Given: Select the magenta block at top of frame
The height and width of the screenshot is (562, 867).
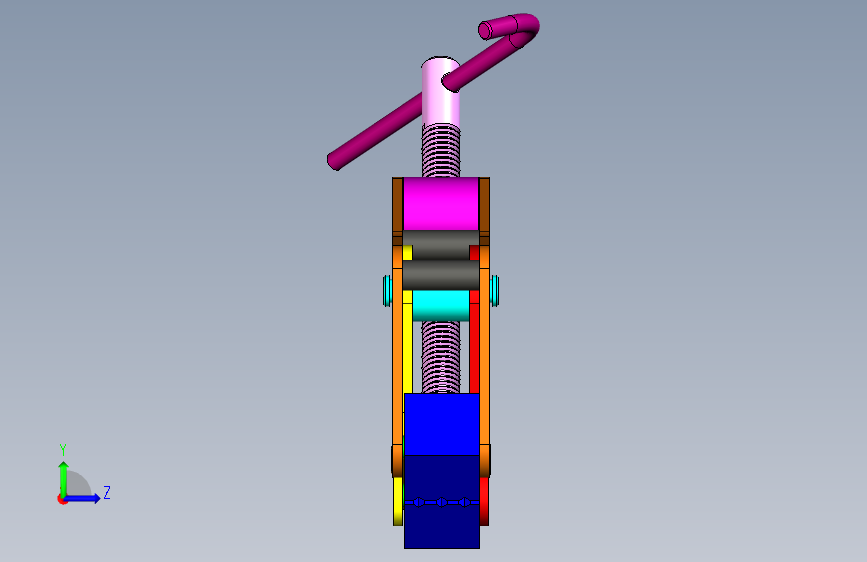Looking at the screenshot, I should (x=441, y=204).
